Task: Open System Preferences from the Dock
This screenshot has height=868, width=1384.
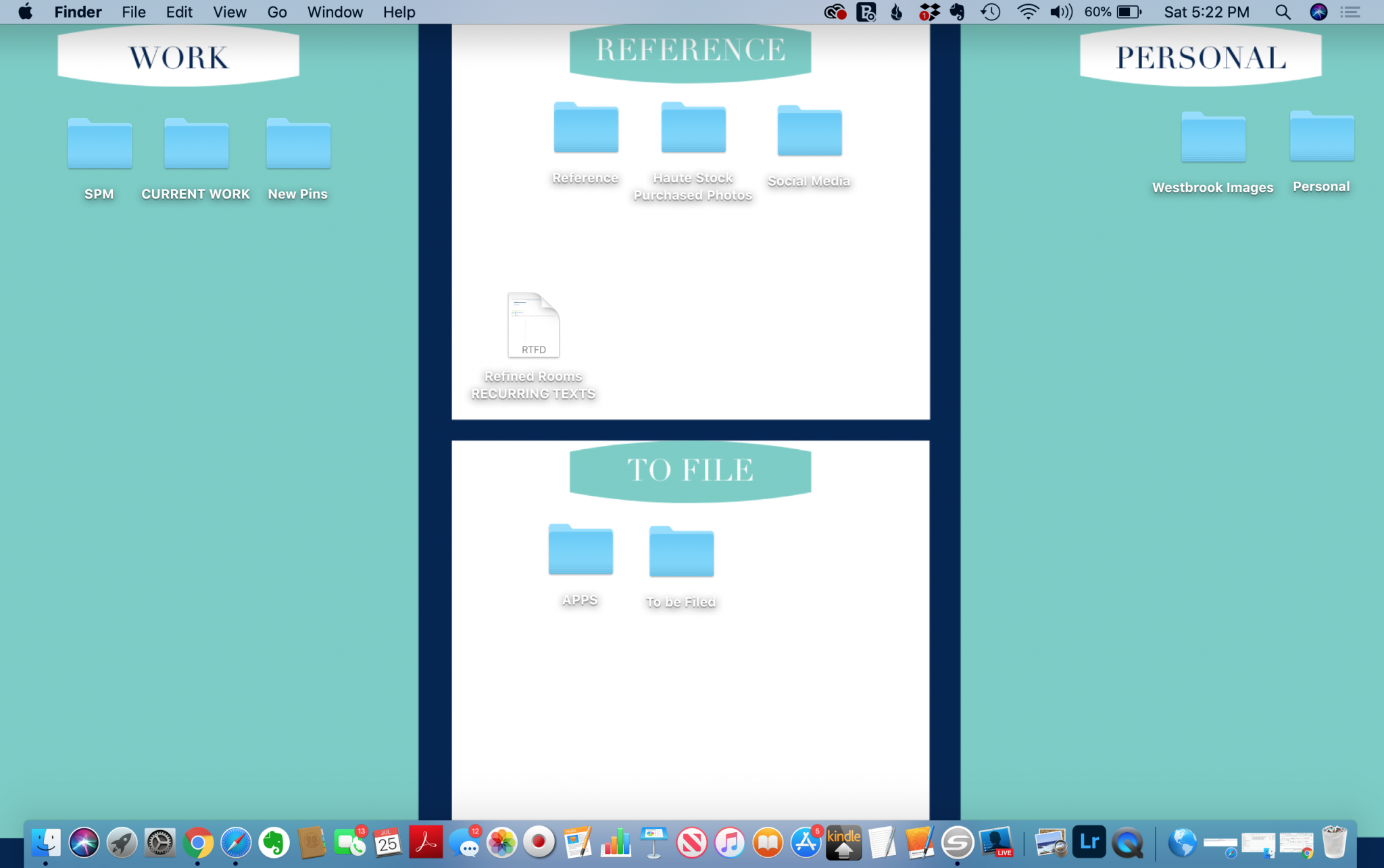Action: point(160,842)
